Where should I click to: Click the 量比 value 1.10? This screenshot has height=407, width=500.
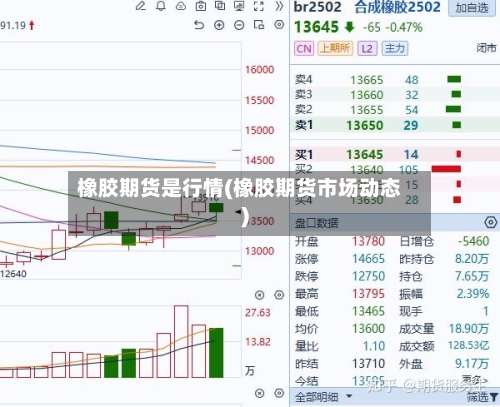374,346
